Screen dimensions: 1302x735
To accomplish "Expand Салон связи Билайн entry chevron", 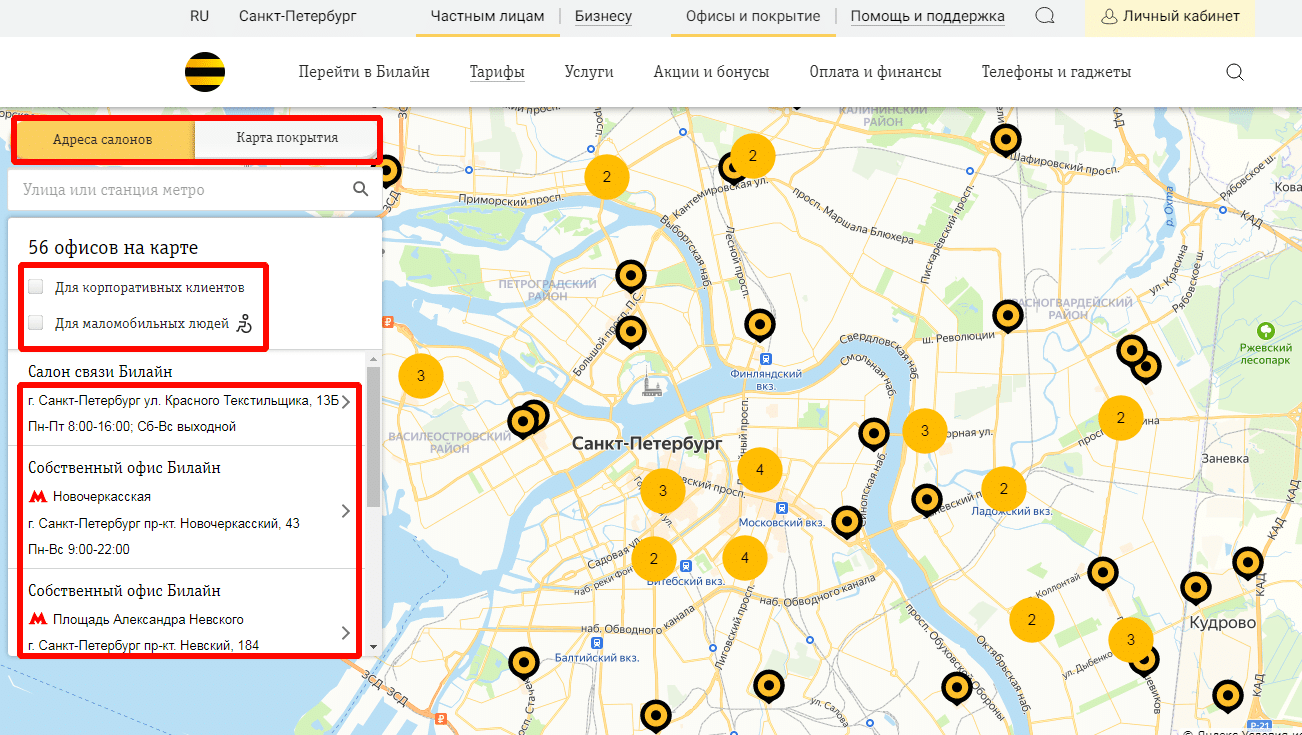I will (346, 402).
